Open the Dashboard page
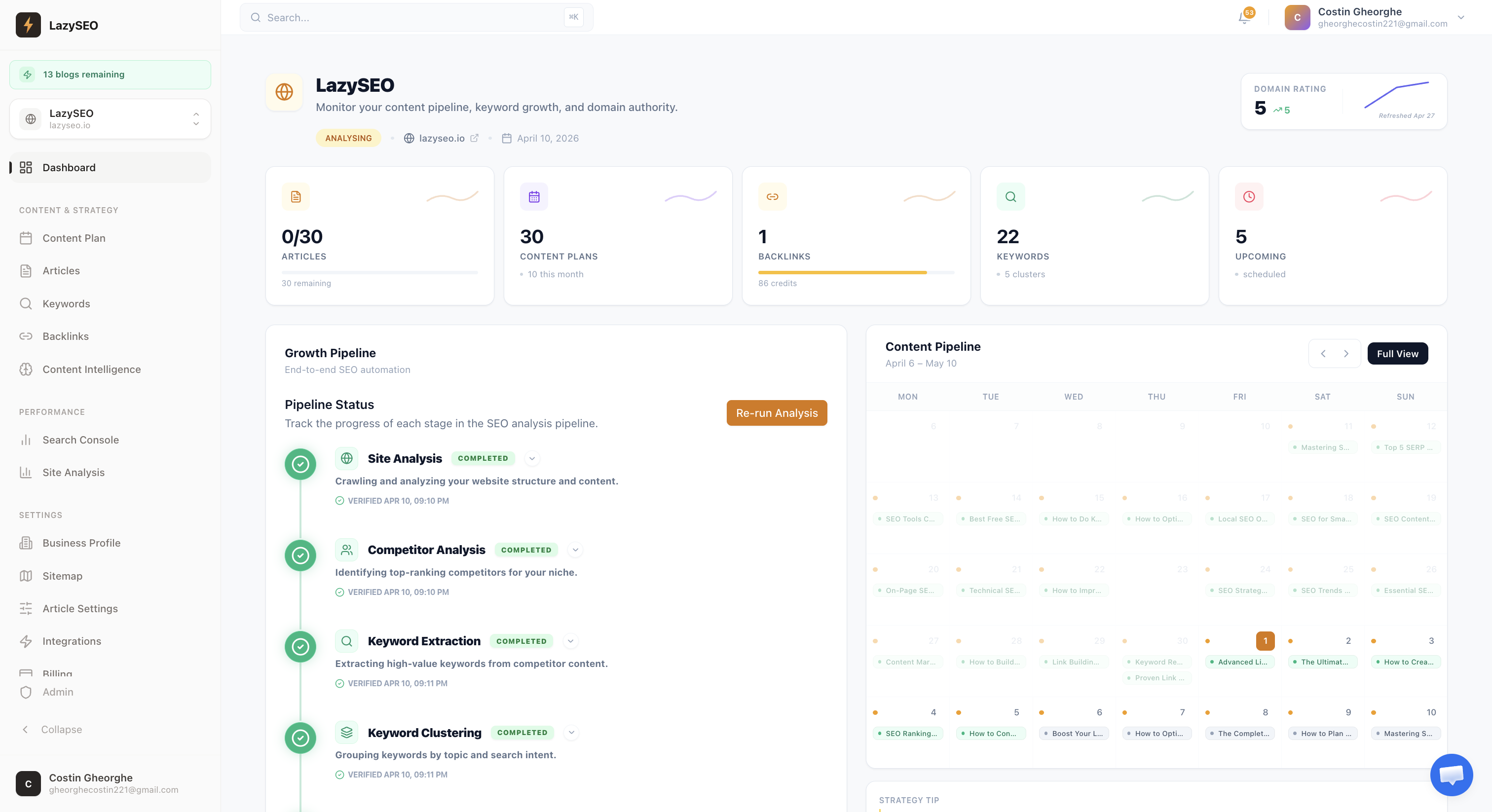The width and height of the screenshot is (1492, 812). [110, 167]
